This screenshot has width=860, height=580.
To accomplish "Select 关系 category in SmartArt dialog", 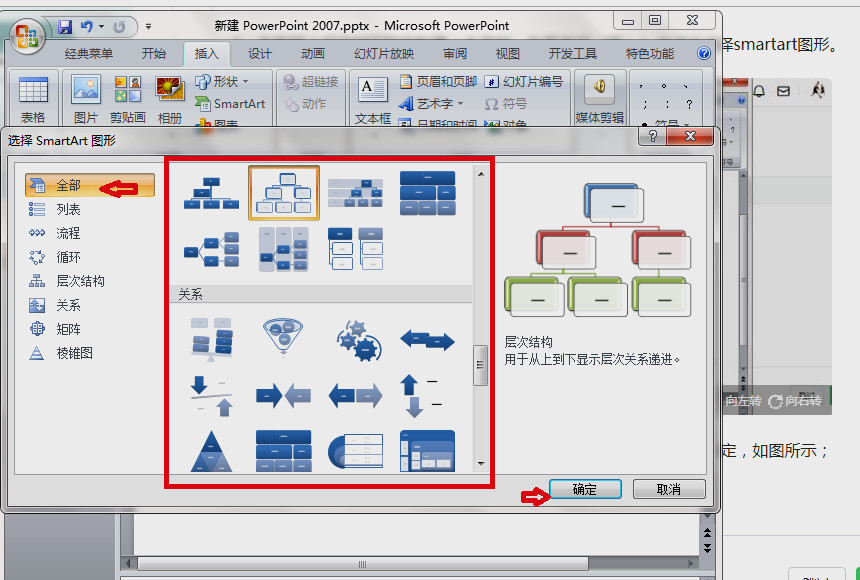I will 90,305.
